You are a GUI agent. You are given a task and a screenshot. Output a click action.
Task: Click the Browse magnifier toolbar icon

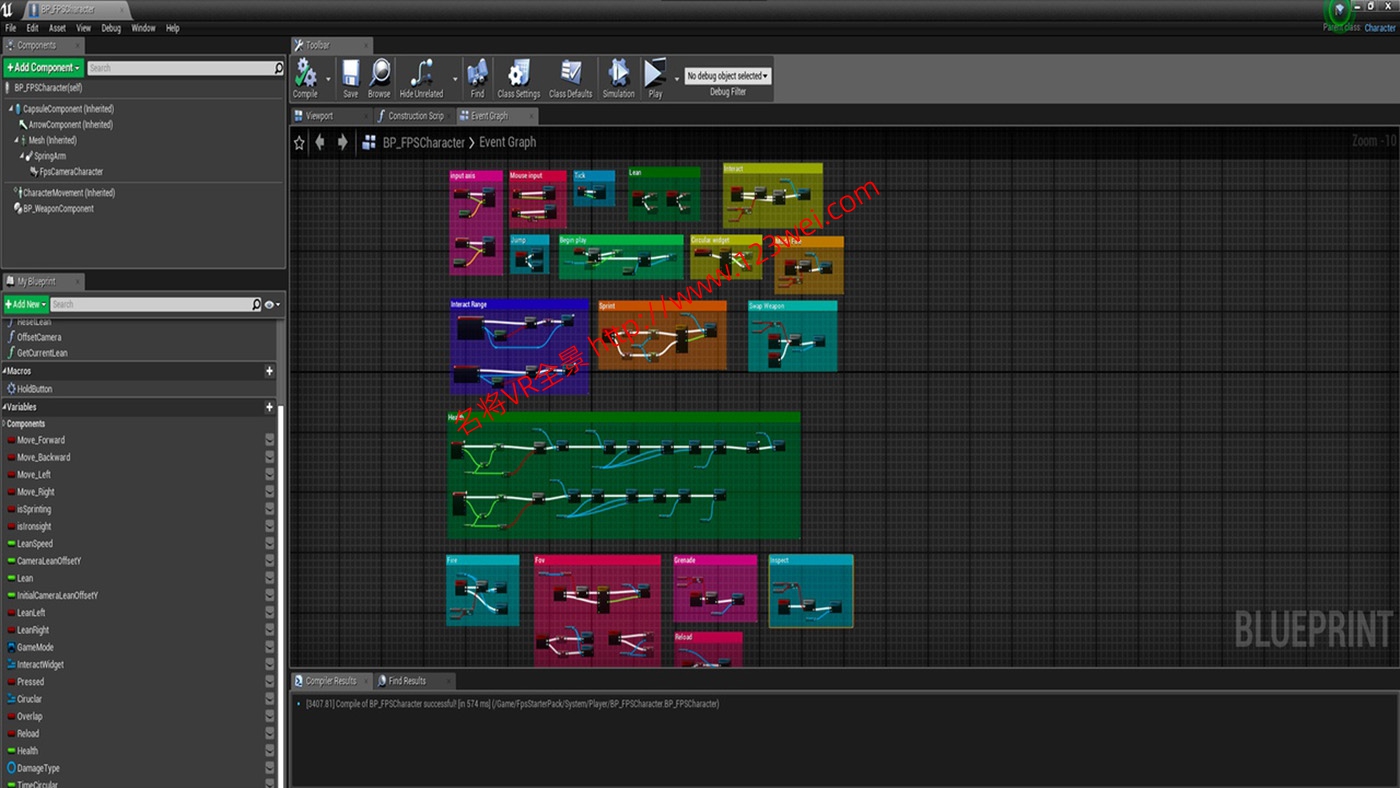pyautogui.click(x=379, y=77)
